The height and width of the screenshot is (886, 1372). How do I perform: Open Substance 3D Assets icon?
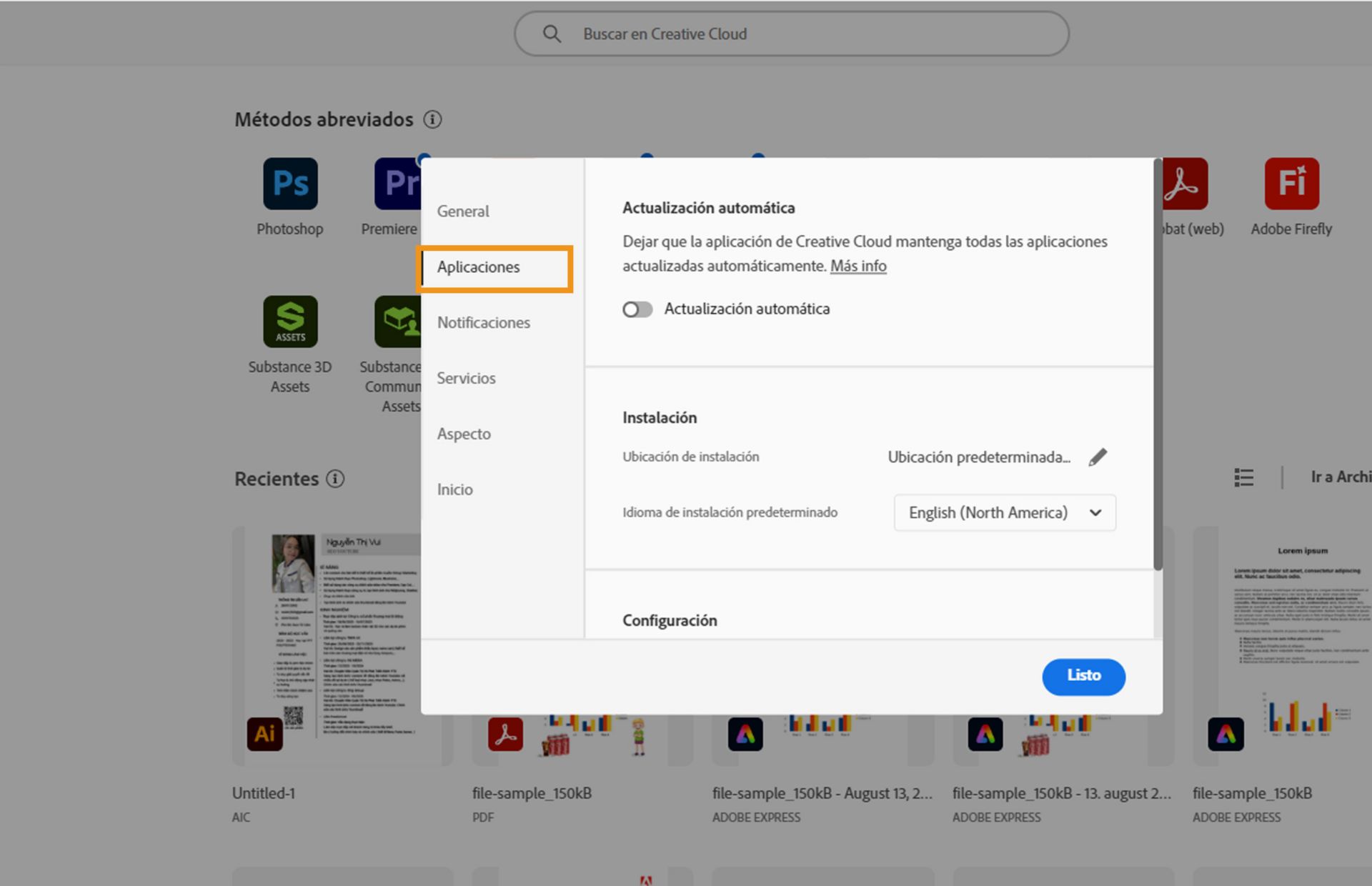[290, 322]
